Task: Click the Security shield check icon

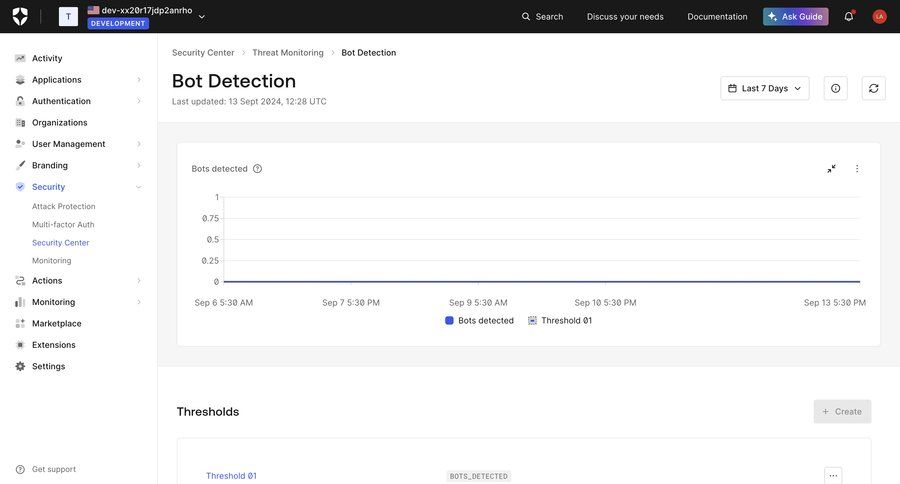Action: click(x=20, y=187)
